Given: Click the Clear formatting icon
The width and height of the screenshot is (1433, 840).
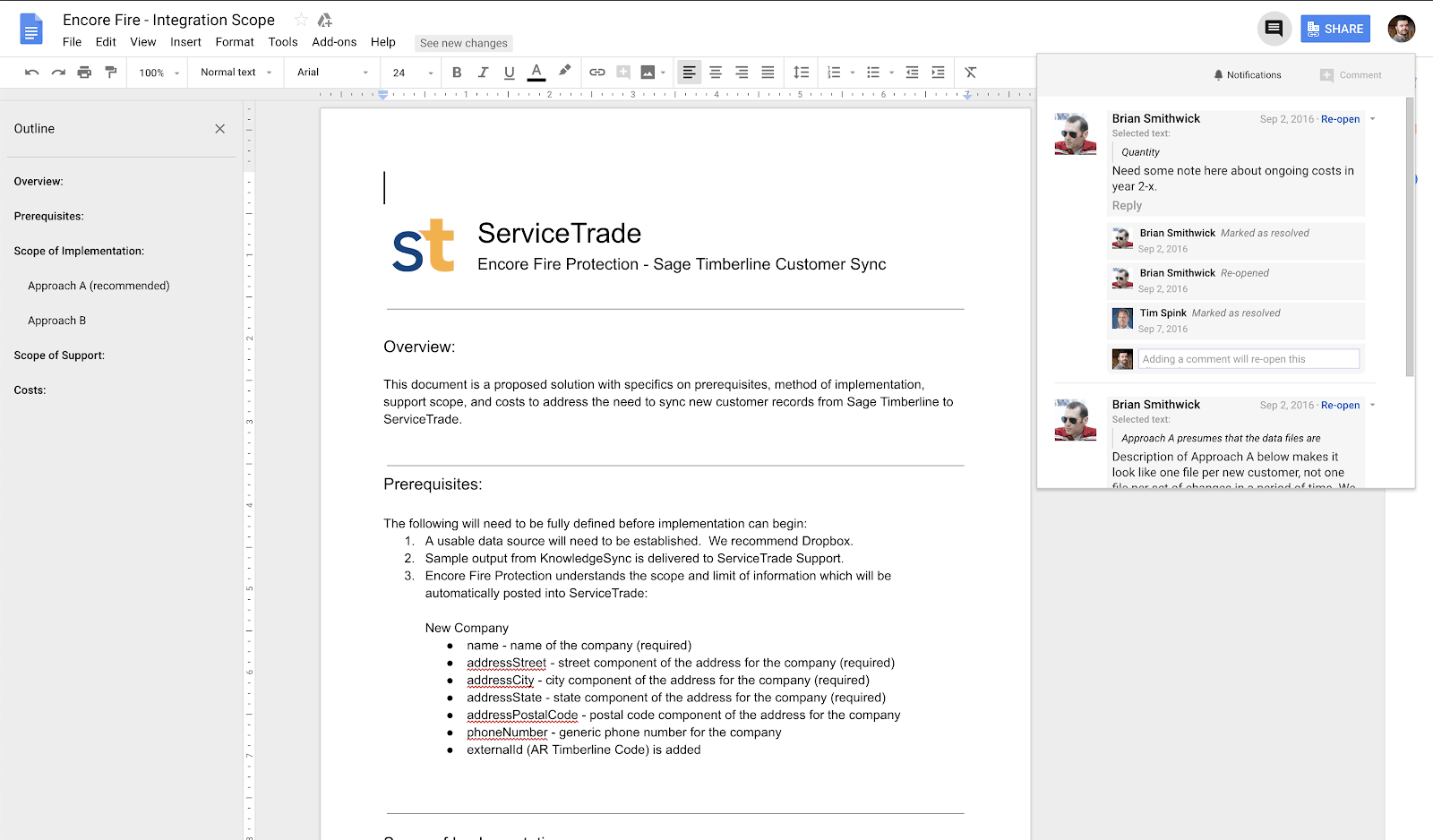Looking at the screenshot, I should point(970,73).
